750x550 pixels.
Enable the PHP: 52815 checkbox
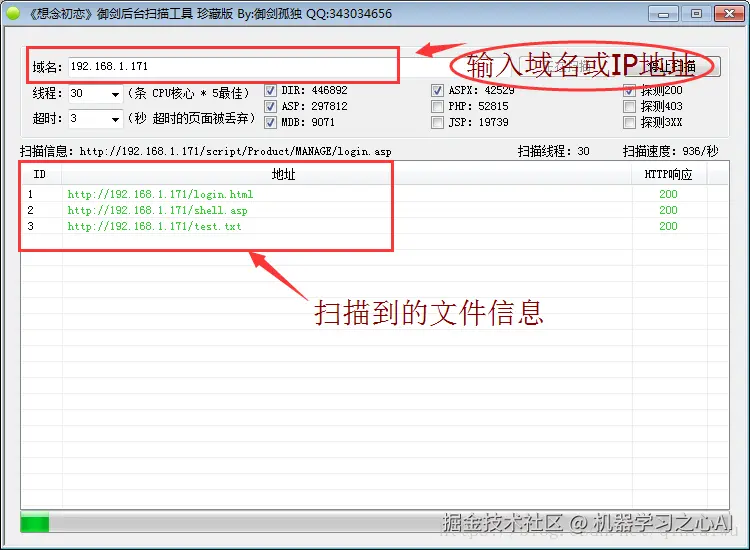coord(437,106)
